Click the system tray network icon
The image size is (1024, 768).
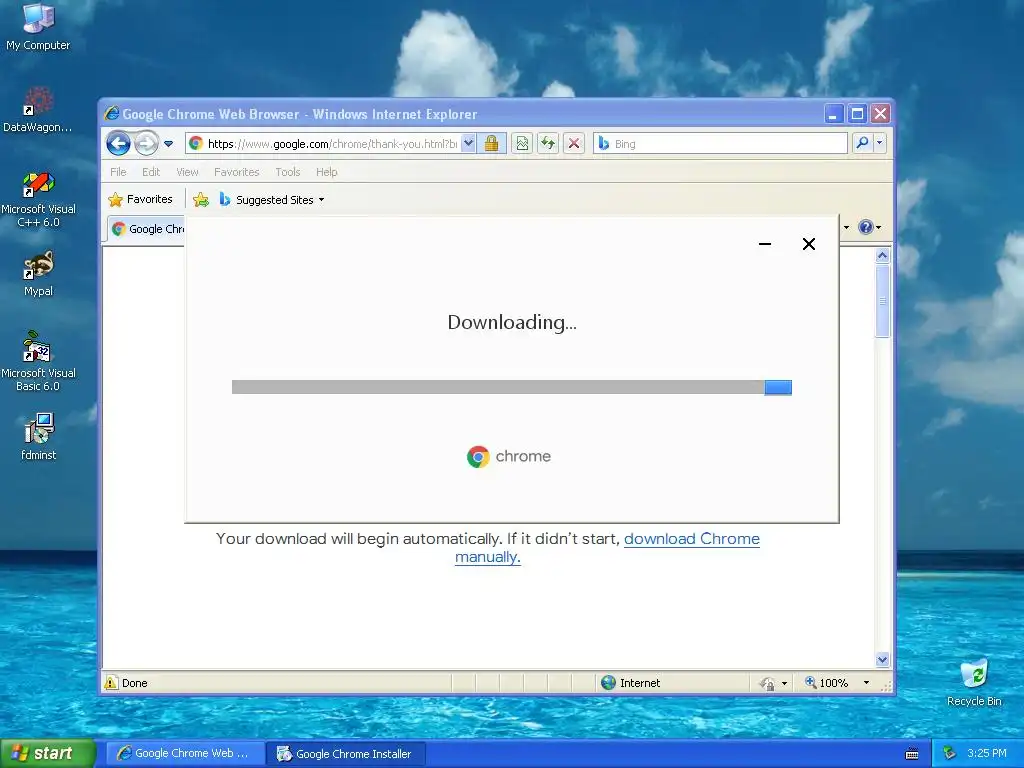click(x=949, y=754)
